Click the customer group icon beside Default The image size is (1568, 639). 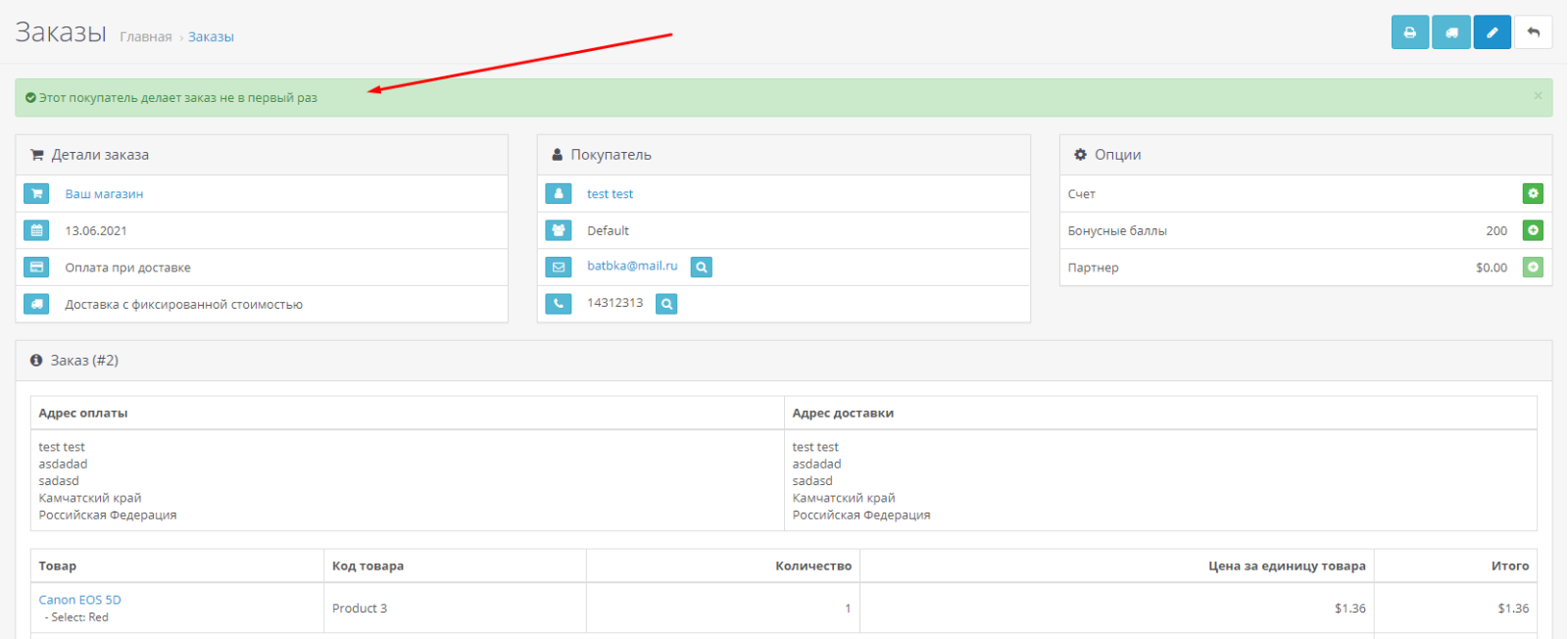559,231
